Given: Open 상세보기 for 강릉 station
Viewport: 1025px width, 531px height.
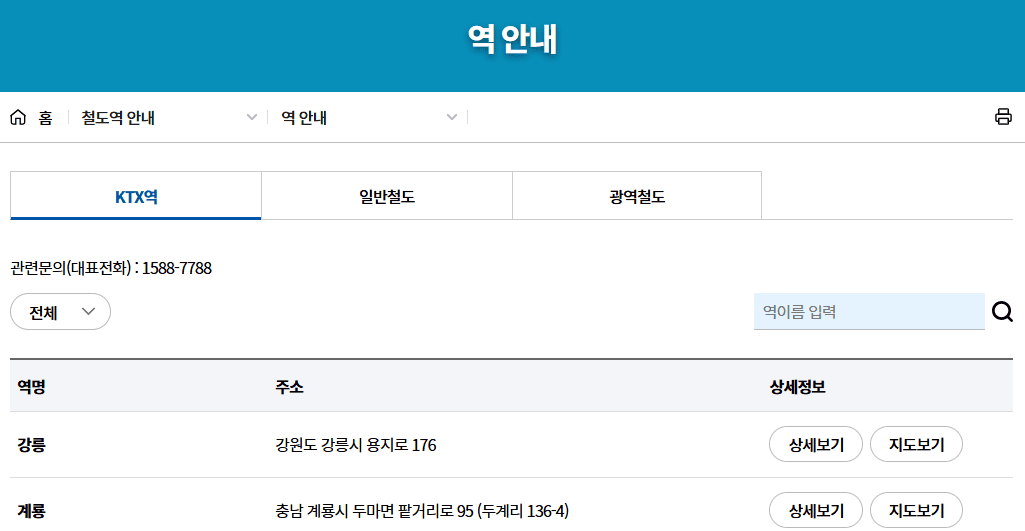Looking at the screenshot, I should coord(816,445).
